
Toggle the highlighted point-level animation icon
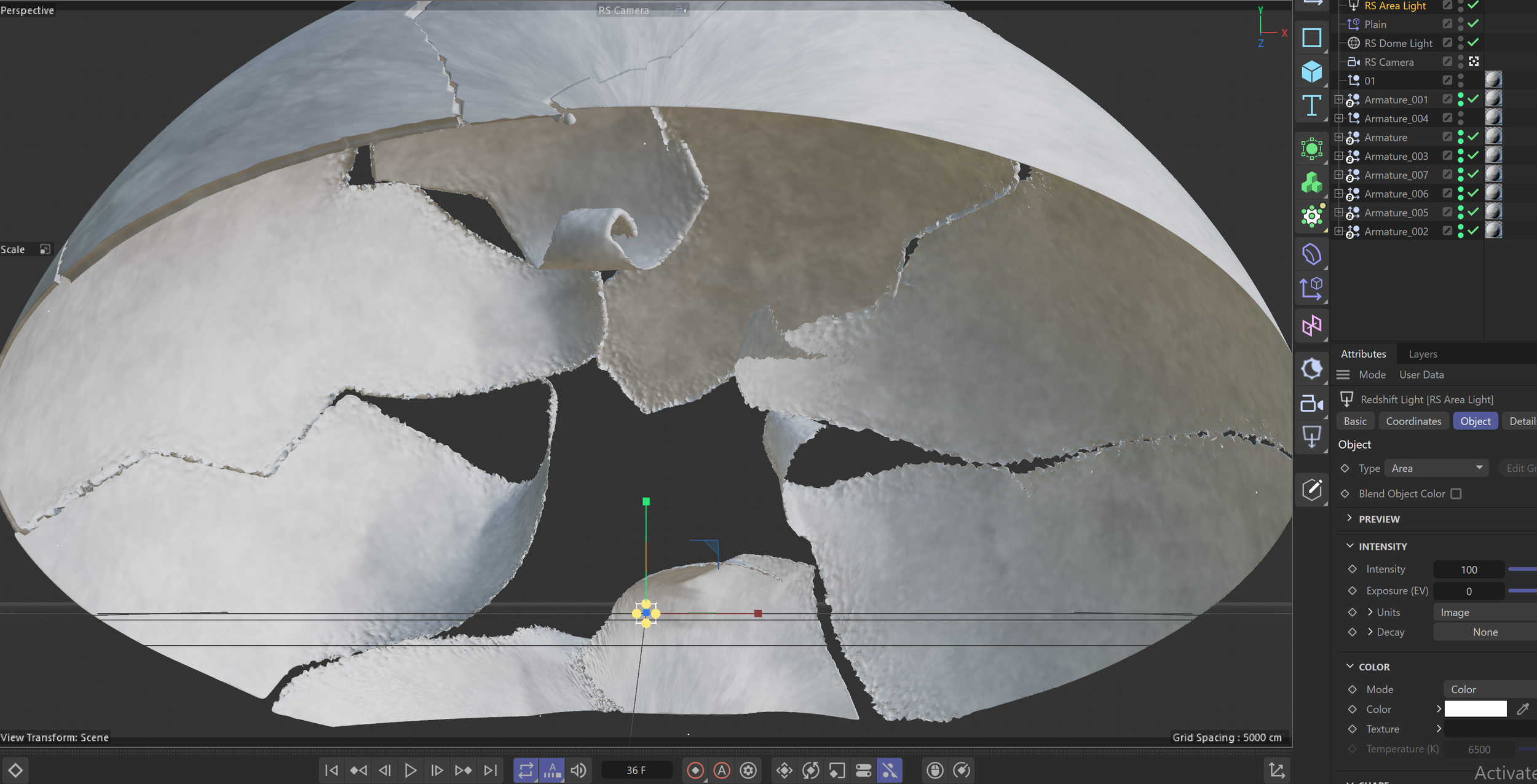tap(890, 770)
